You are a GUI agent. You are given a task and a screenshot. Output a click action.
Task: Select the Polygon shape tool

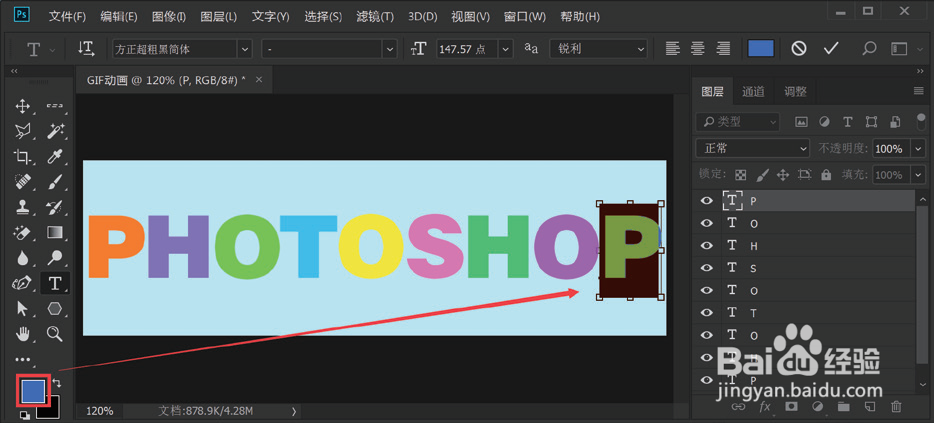tap(55, 308)
